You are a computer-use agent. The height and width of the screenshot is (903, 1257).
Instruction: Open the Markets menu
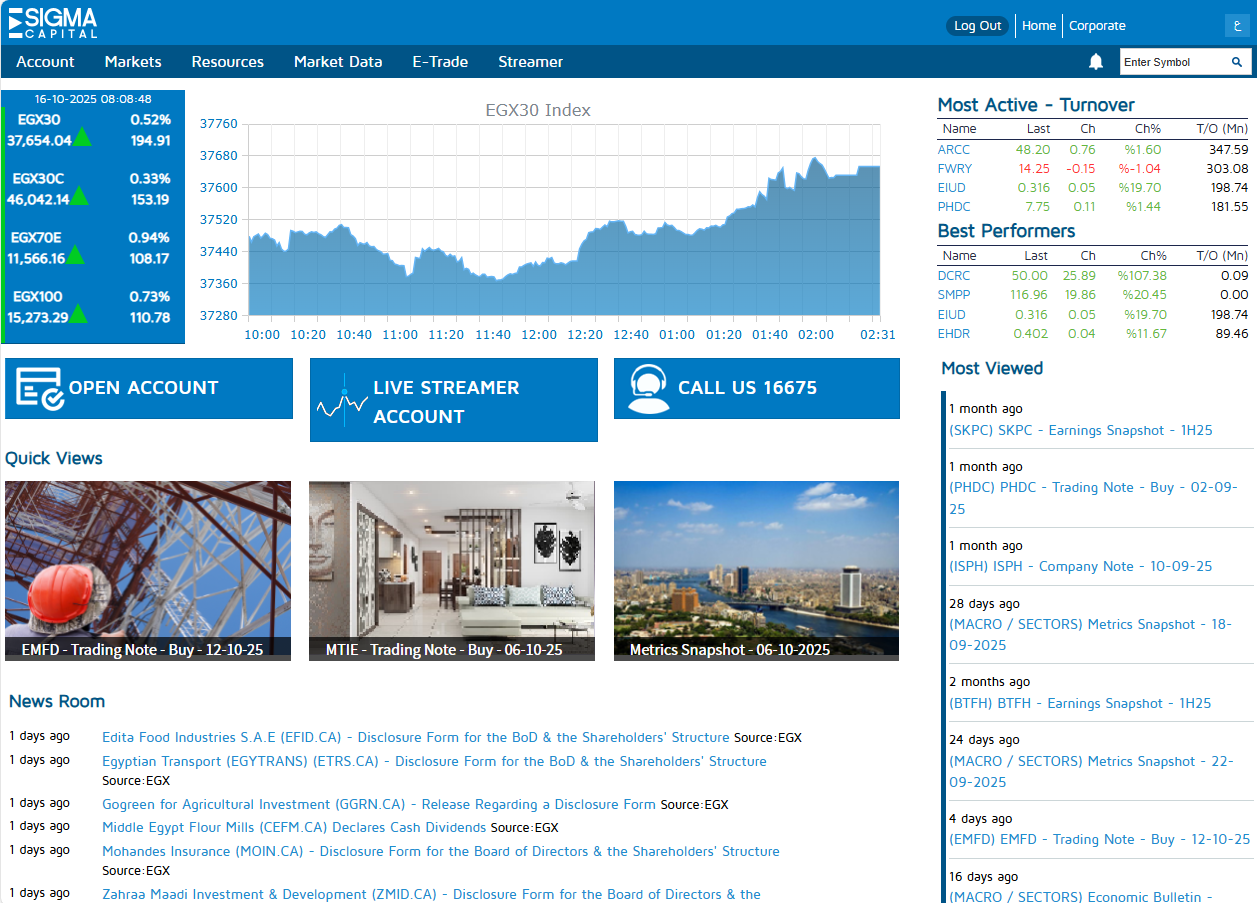pos(133,62)
